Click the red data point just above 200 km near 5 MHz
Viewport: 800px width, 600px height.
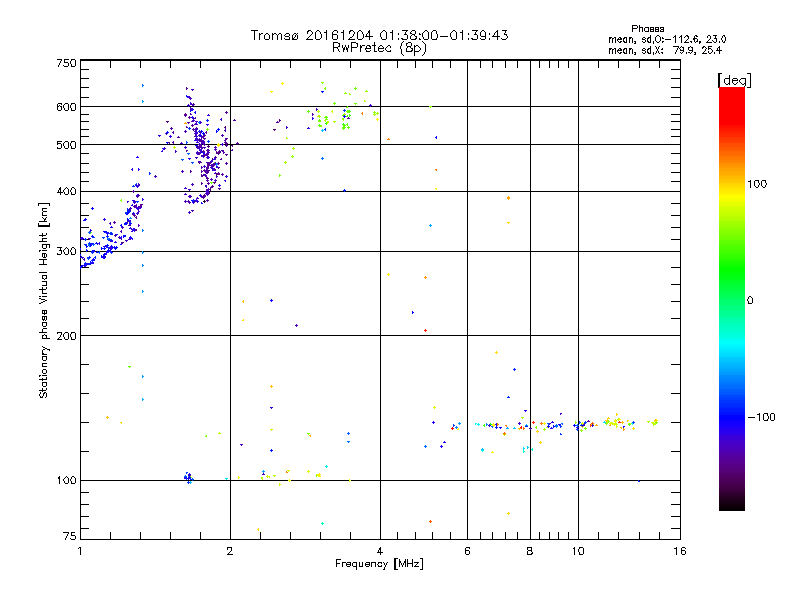coord(425,331)
